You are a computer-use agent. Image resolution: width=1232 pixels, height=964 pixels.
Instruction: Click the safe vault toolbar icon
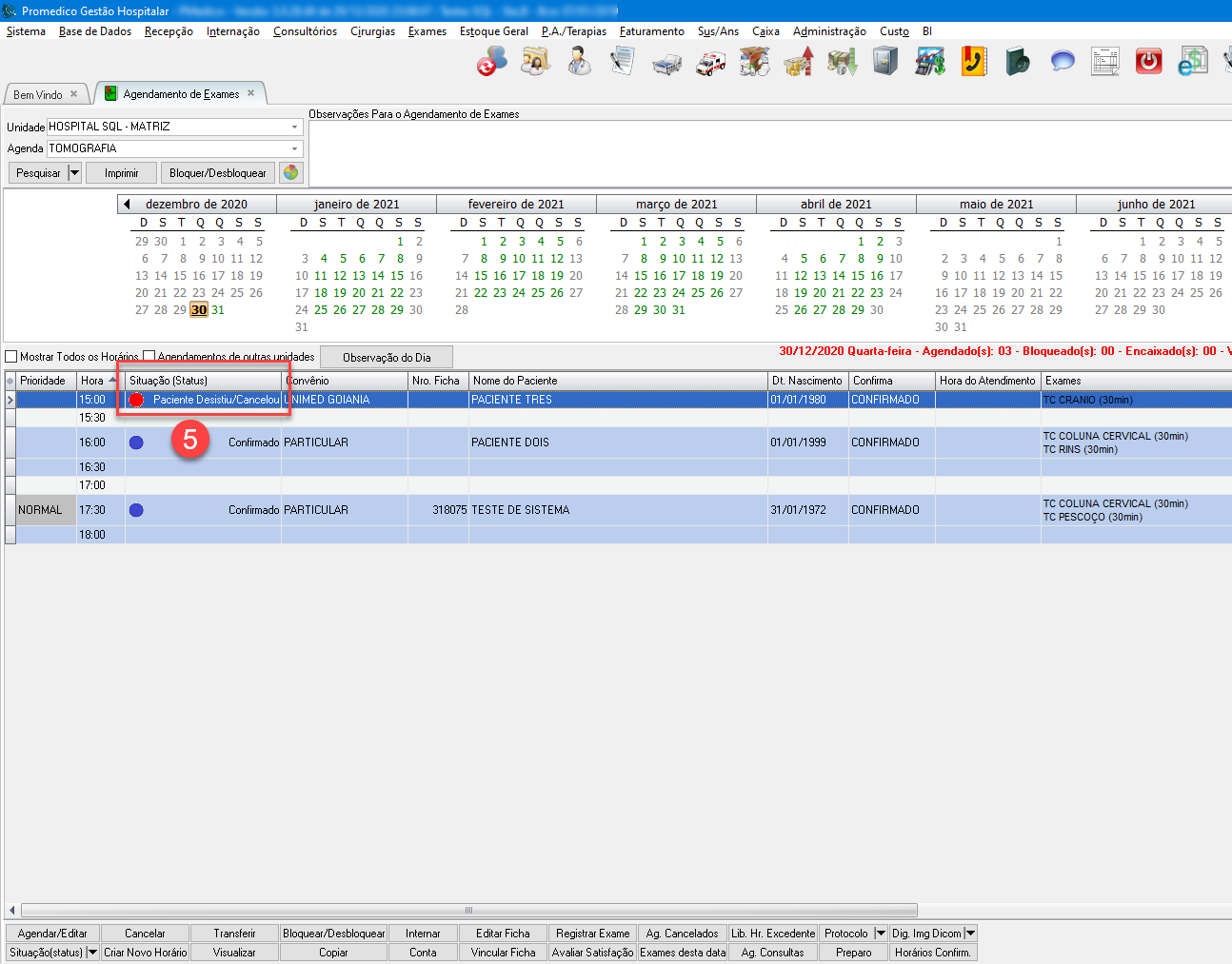[885, 62]
